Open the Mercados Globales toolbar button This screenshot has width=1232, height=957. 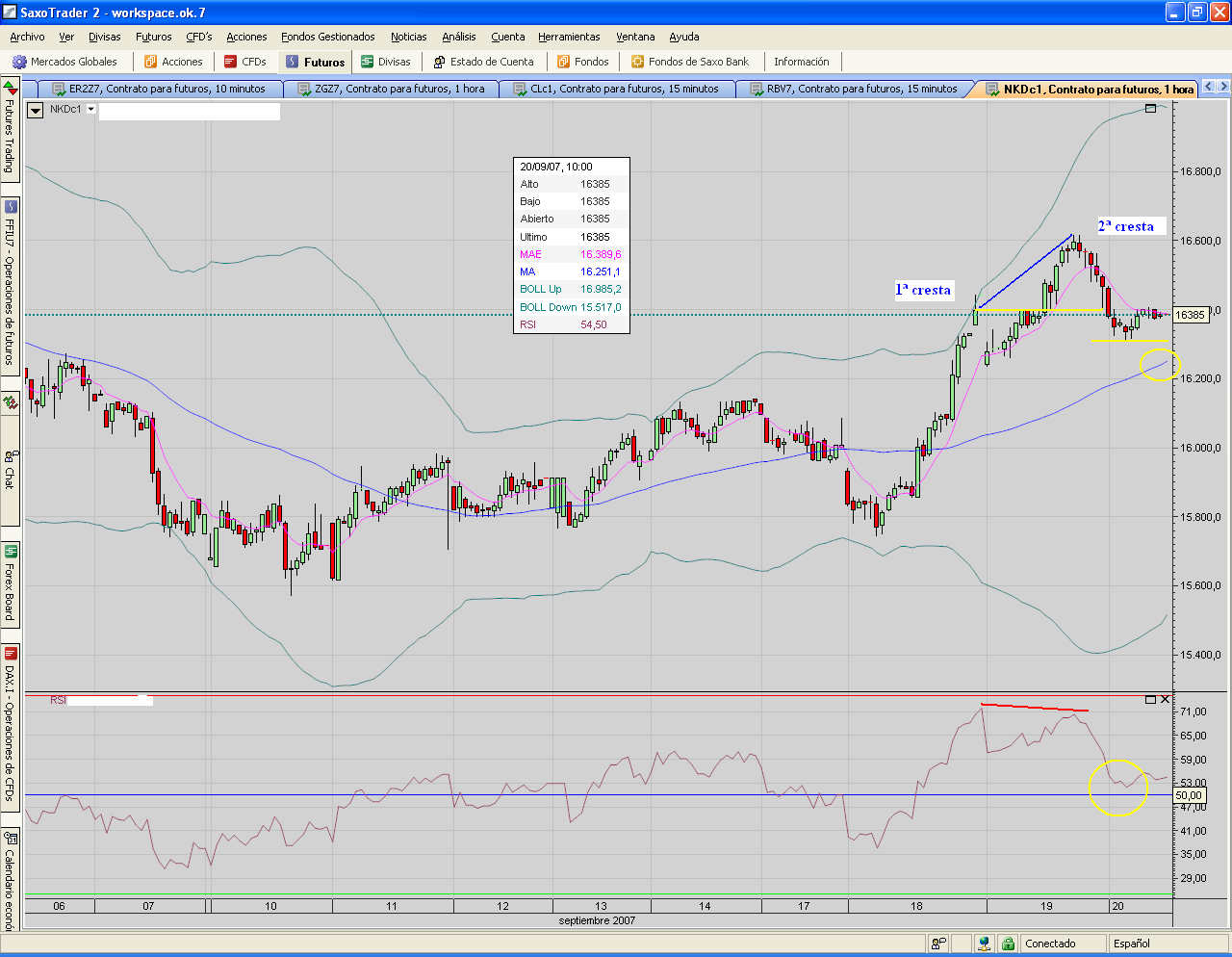click(x=64, y=62)
